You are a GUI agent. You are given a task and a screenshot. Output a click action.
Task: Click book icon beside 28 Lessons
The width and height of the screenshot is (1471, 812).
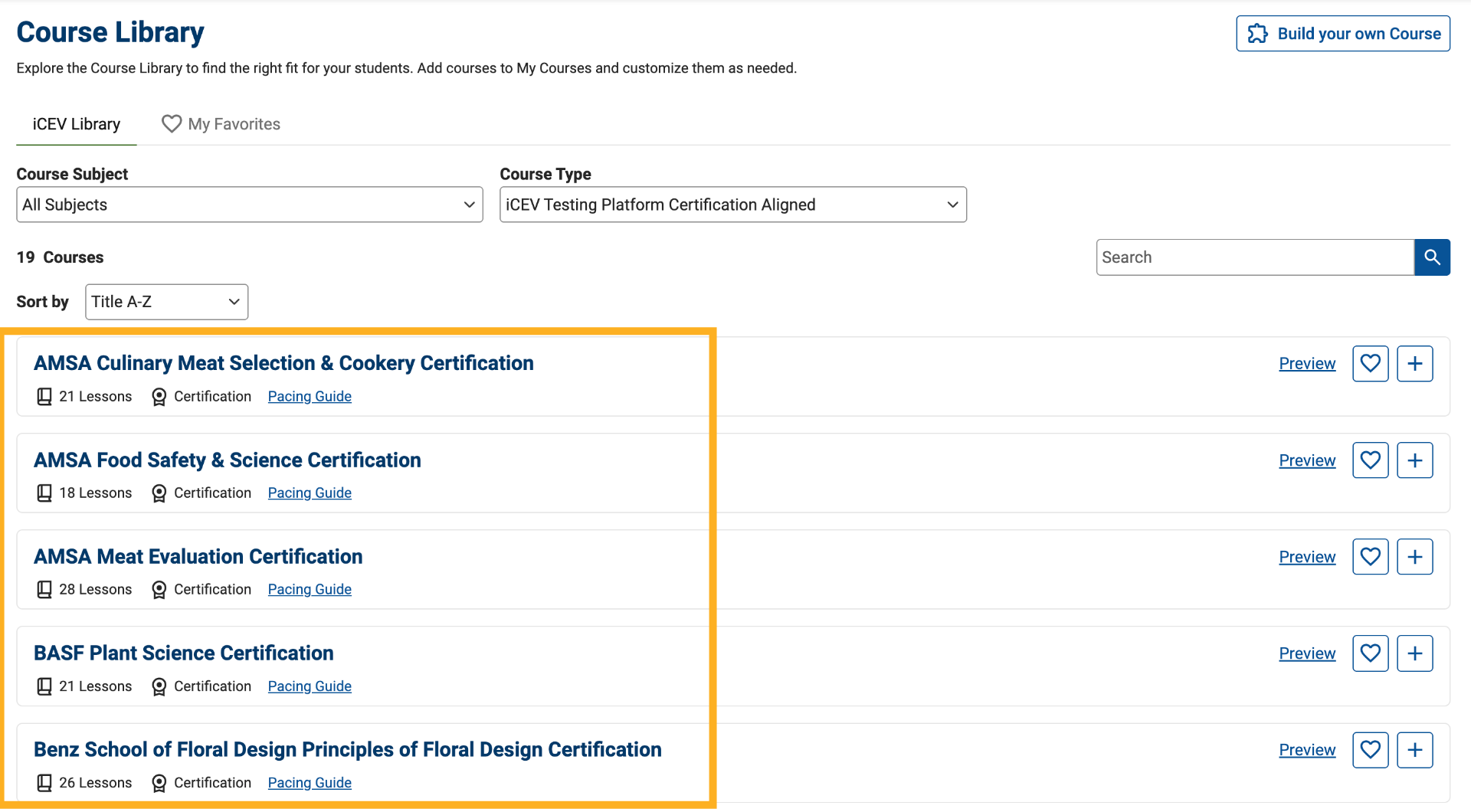(44, 590)
